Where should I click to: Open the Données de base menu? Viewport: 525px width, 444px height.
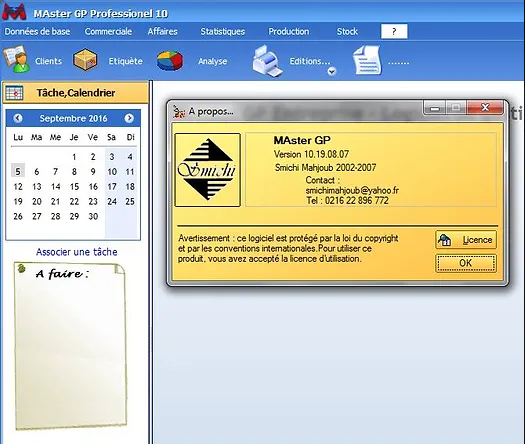[x=37, y=31]
